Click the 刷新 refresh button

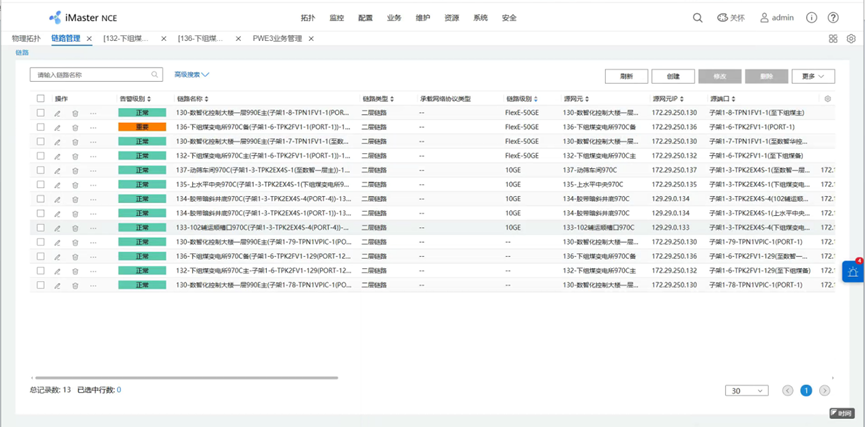[x=626, y=76]
